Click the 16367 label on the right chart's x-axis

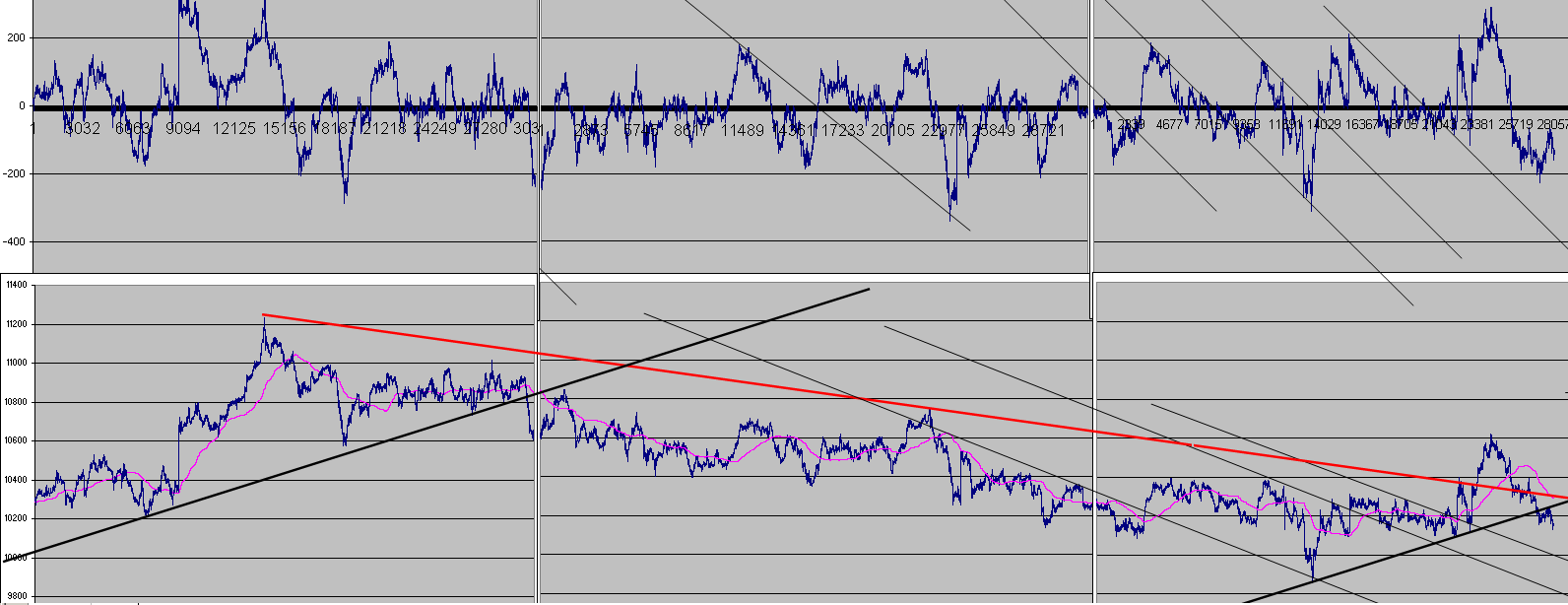tap(1362, 125)
